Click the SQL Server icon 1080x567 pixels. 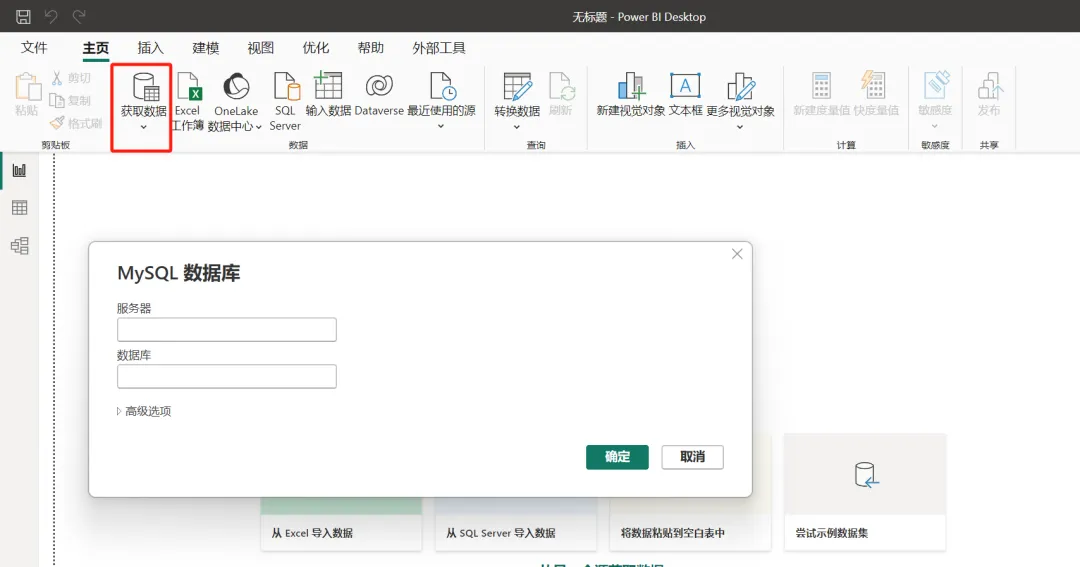pyautogui.click(x=286, y=86)
